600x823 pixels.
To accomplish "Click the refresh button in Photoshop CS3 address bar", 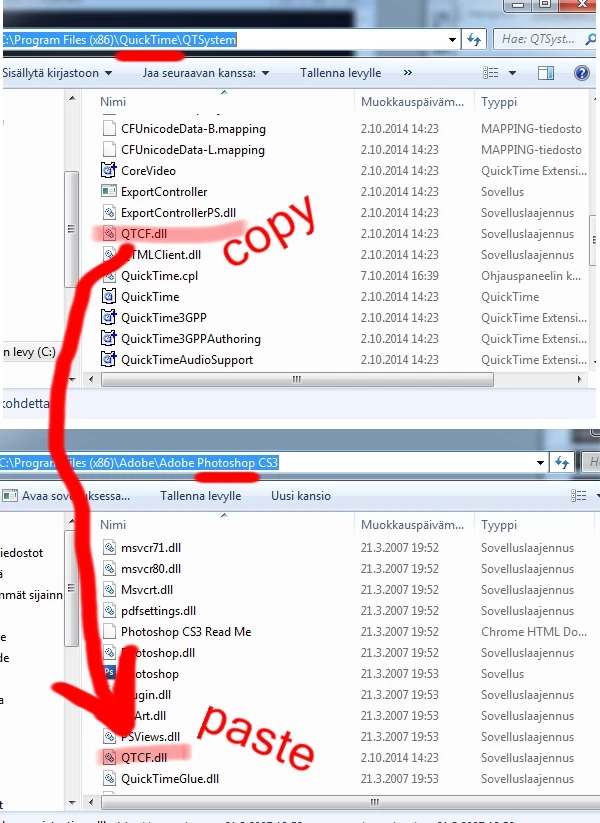I will pos(562,463).
